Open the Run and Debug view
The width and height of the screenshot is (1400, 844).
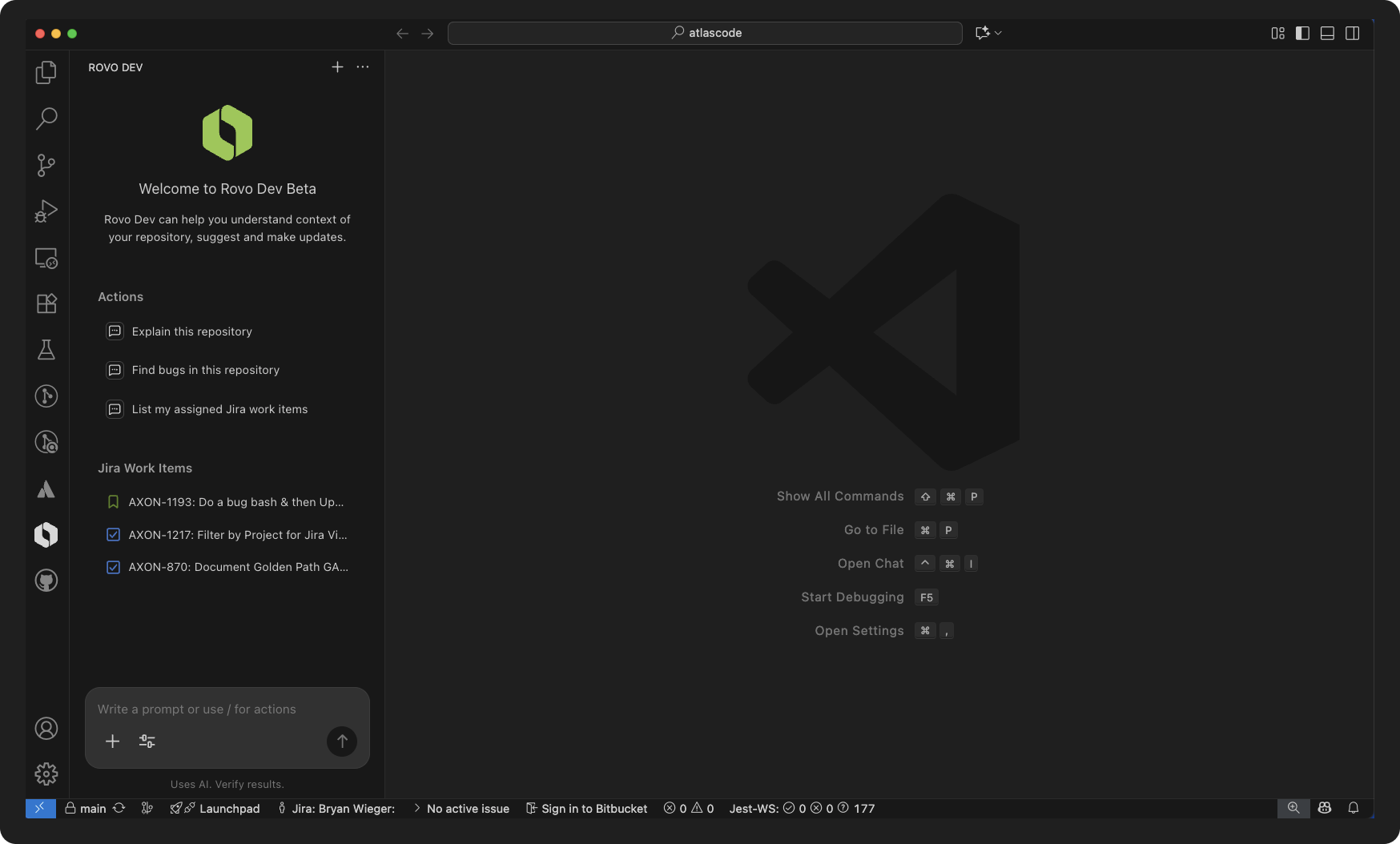tap(46, 211)
